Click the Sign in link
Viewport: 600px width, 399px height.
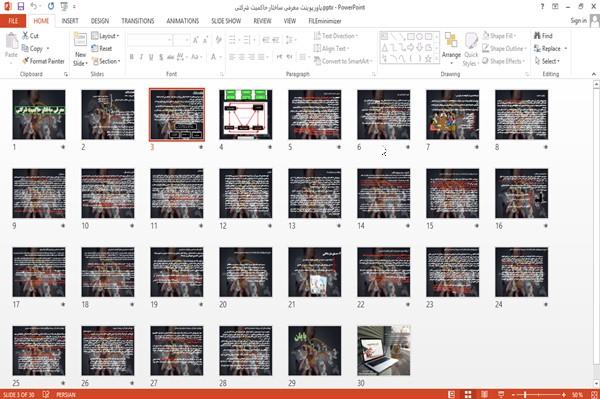coord(578,21)
